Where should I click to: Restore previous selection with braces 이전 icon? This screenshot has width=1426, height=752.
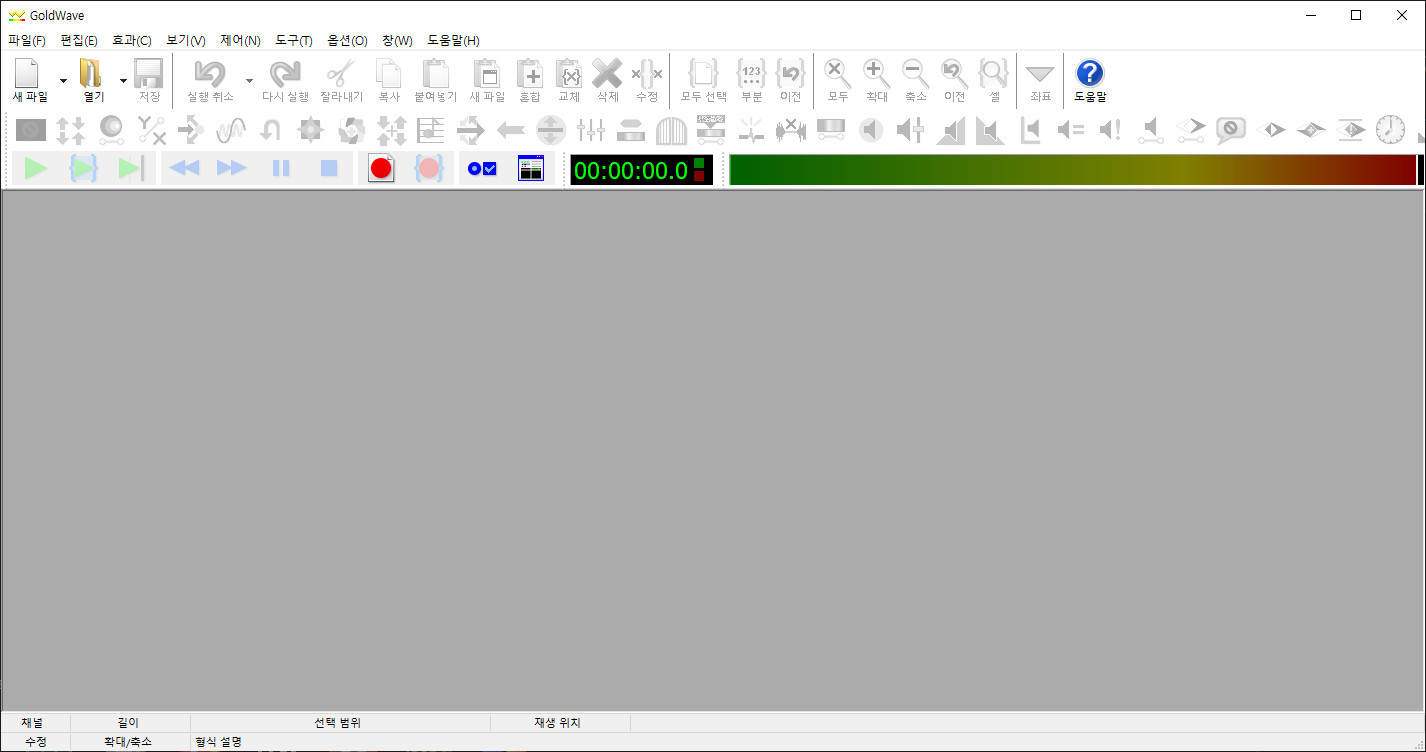(791, 80)
